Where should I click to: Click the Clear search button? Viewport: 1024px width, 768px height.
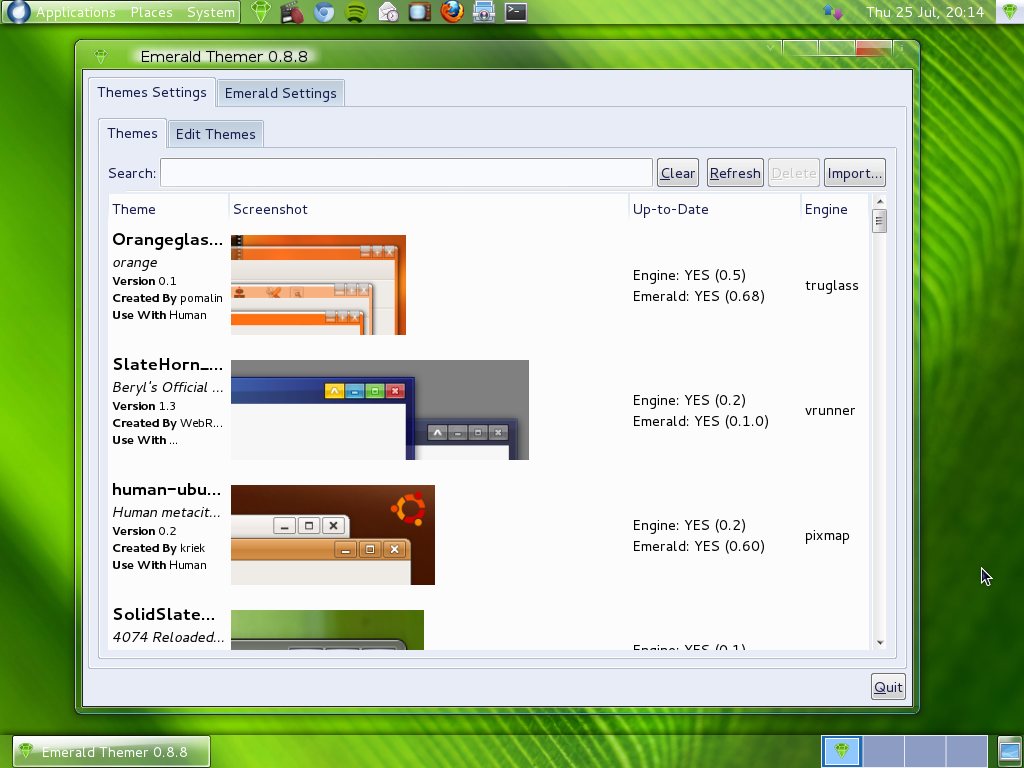678,173
